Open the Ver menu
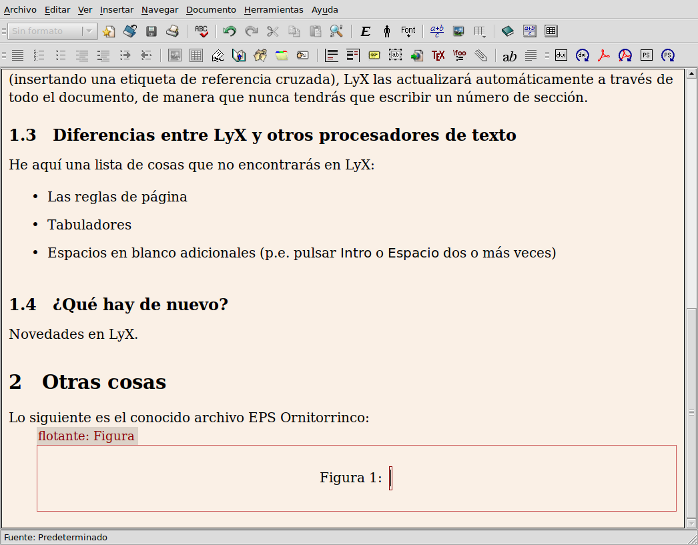The image size is (698, 545). (x=85, y=10)
